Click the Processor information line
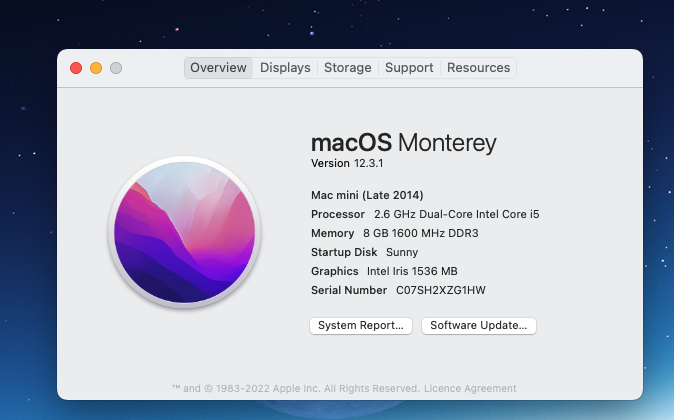Viewport: 674px width, 420px height. coord(425,214)
